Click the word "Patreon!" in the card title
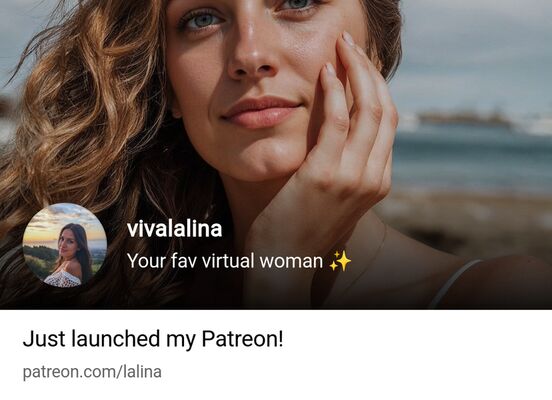 tap(242, 339)
